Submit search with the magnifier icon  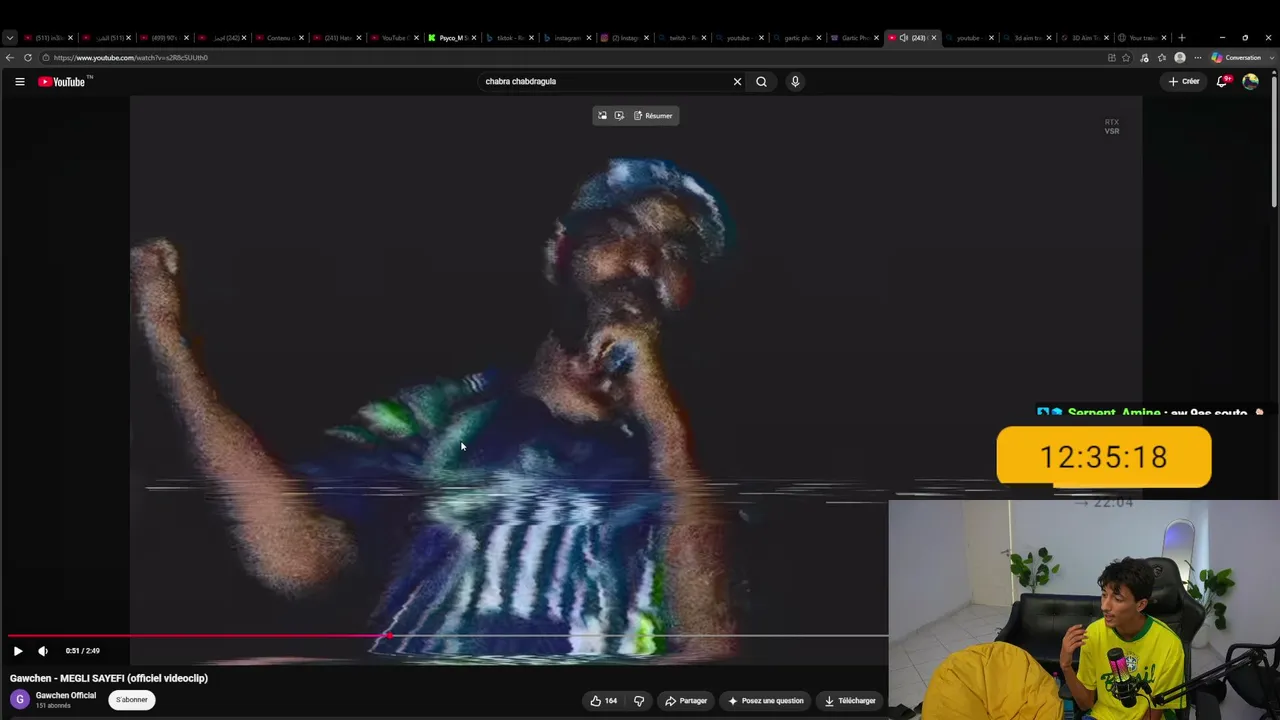pos(762,82)
